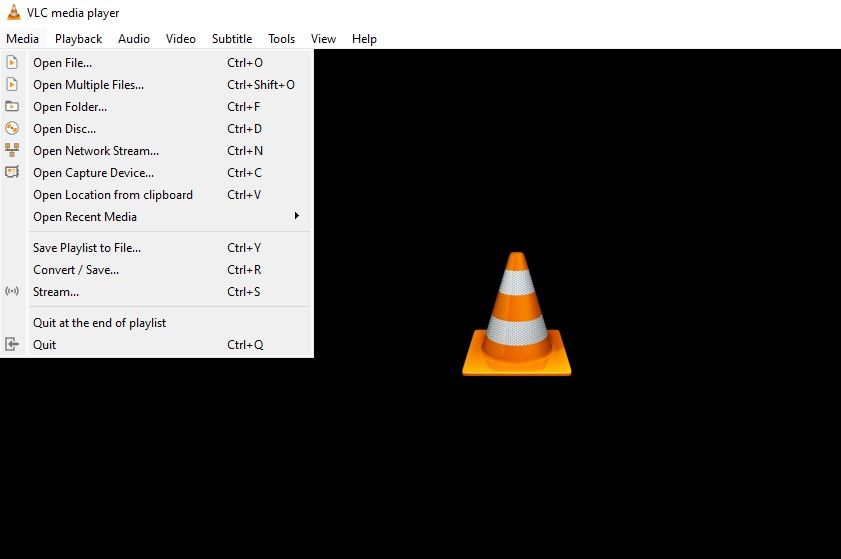Click the Quit exit icon
This screenshot has height=559, width=841.
tap(12, 344)
